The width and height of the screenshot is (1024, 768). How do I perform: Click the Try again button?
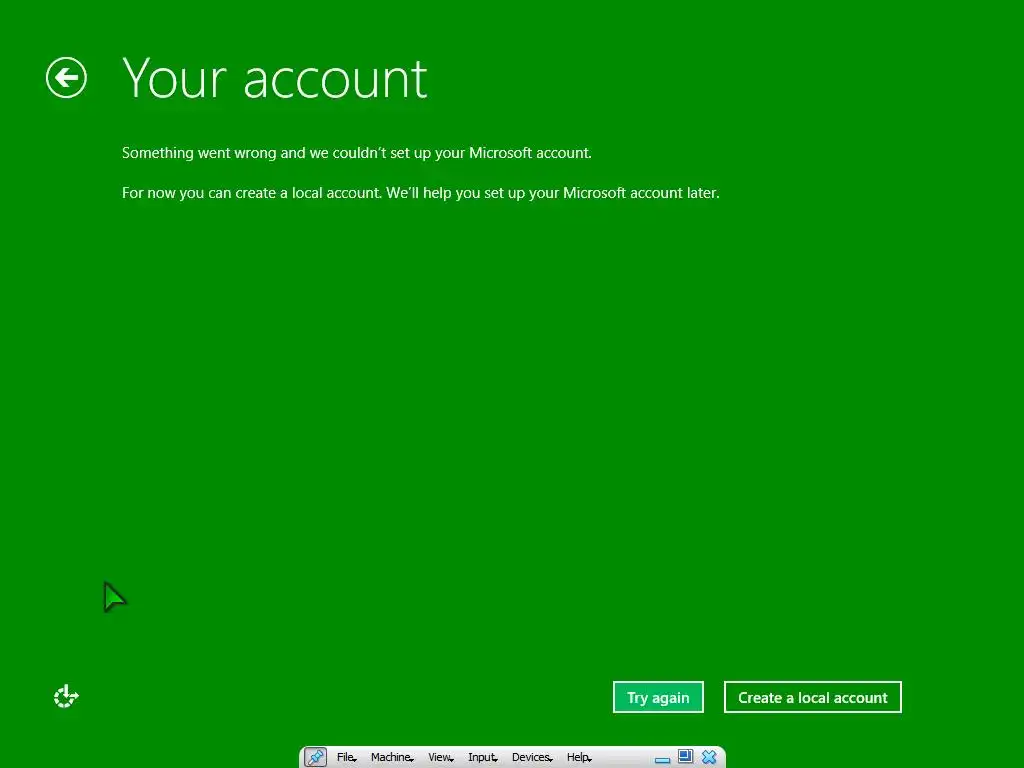pyautogui.click(x=658, y=697)
